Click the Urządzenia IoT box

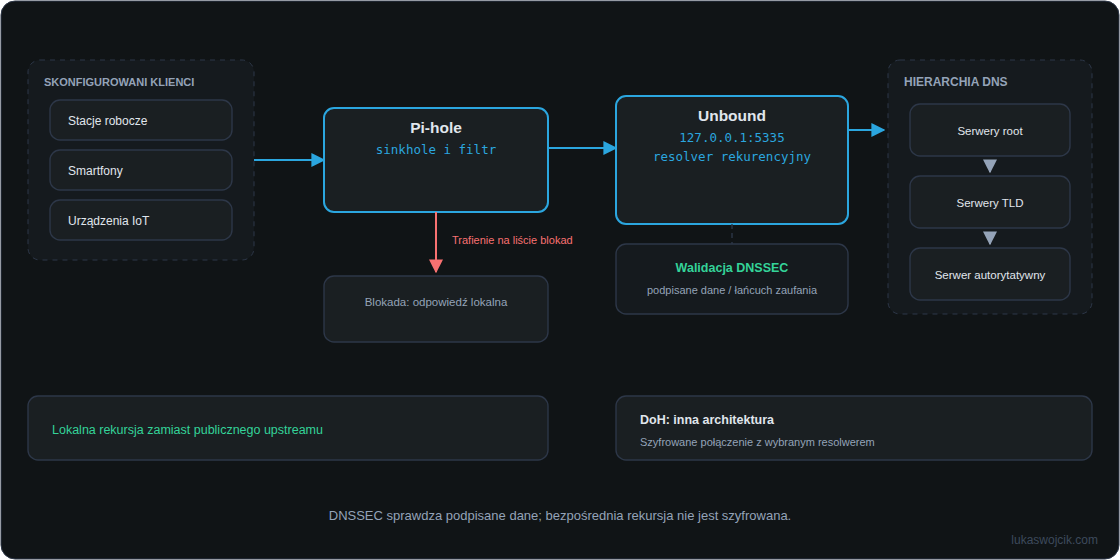click(141, 220)
